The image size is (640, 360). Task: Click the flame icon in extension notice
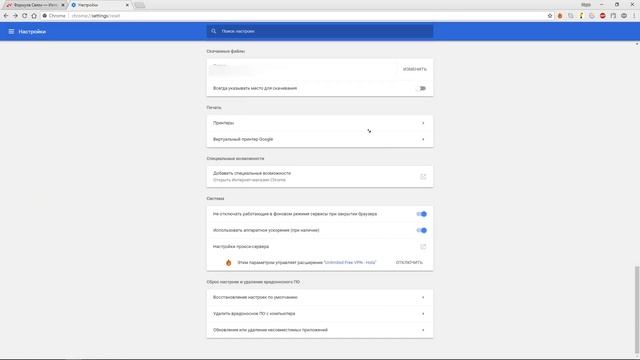(229, 262)
